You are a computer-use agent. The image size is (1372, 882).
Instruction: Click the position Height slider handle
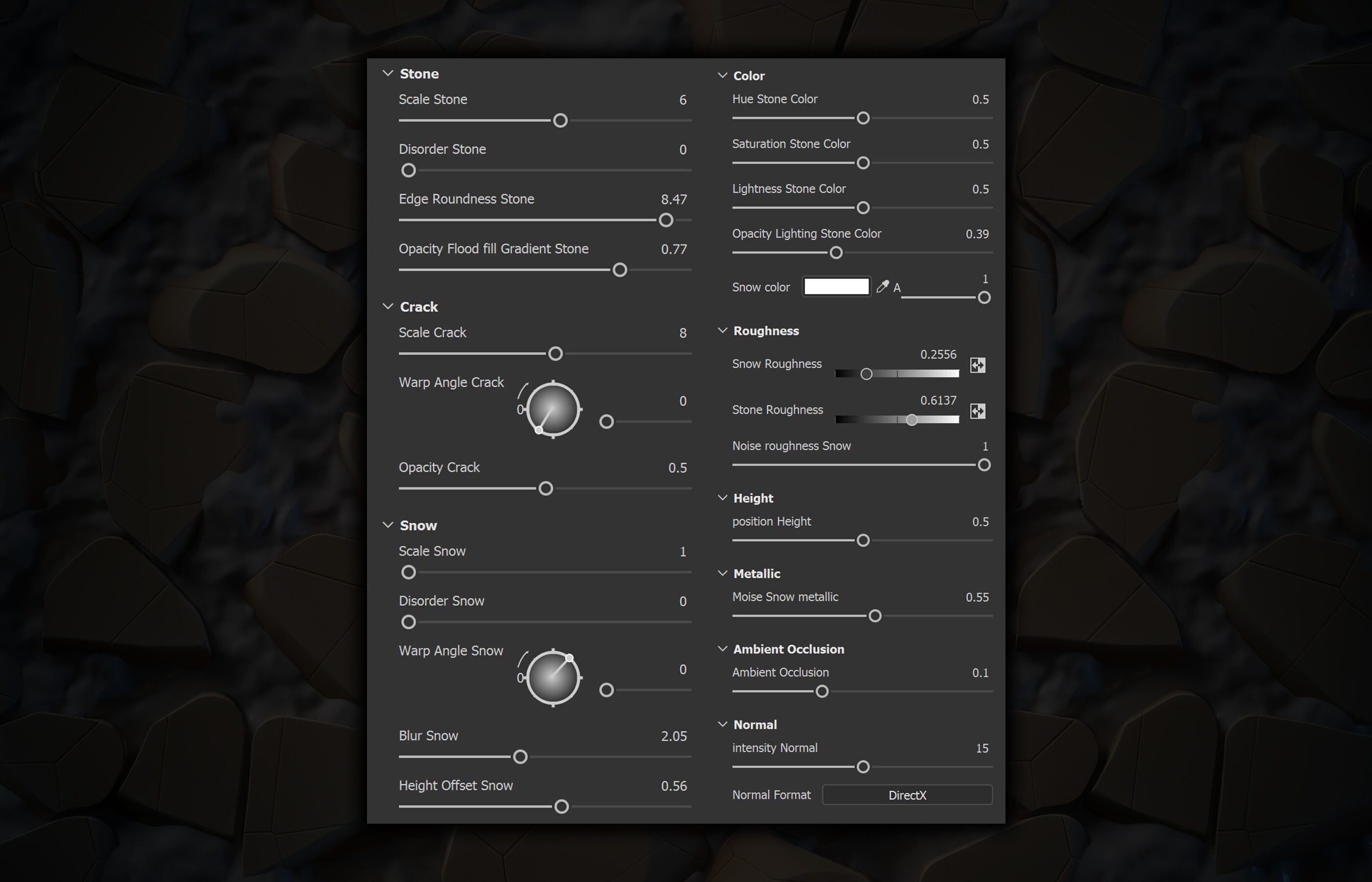pyautogui.click(x=863, y=540)
